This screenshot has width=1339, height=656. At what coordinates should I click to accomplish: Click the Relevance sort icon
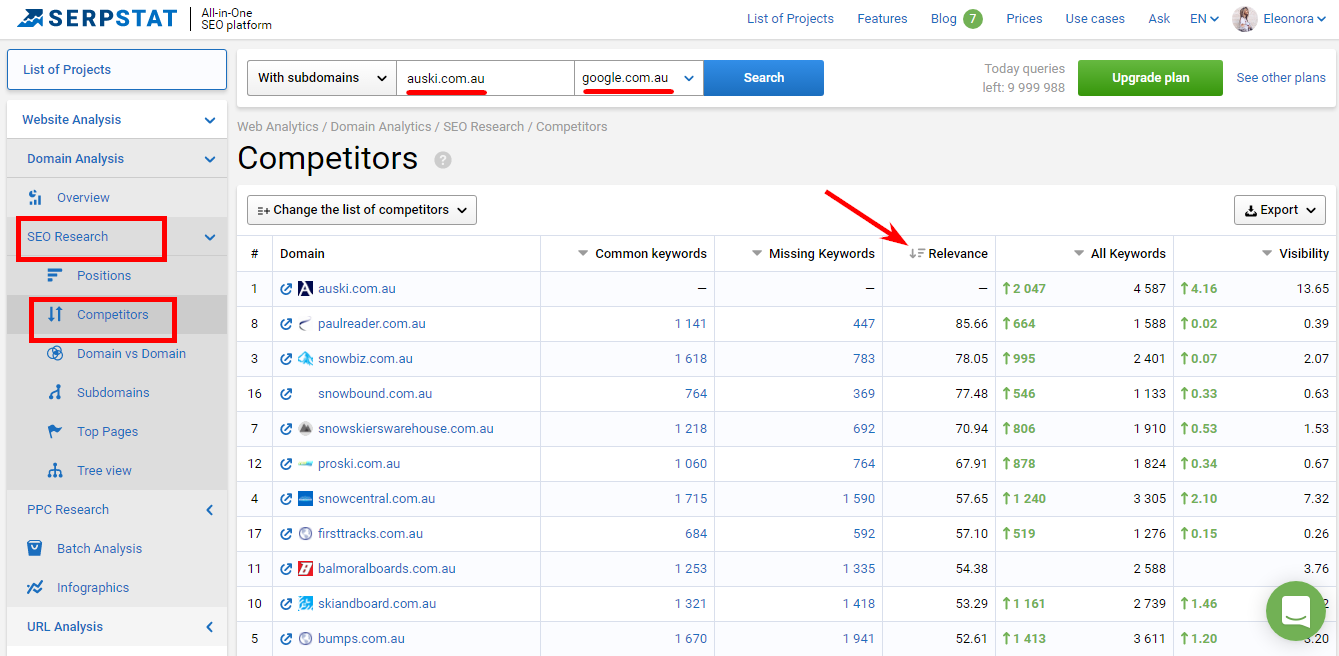(x=916, y=254)
